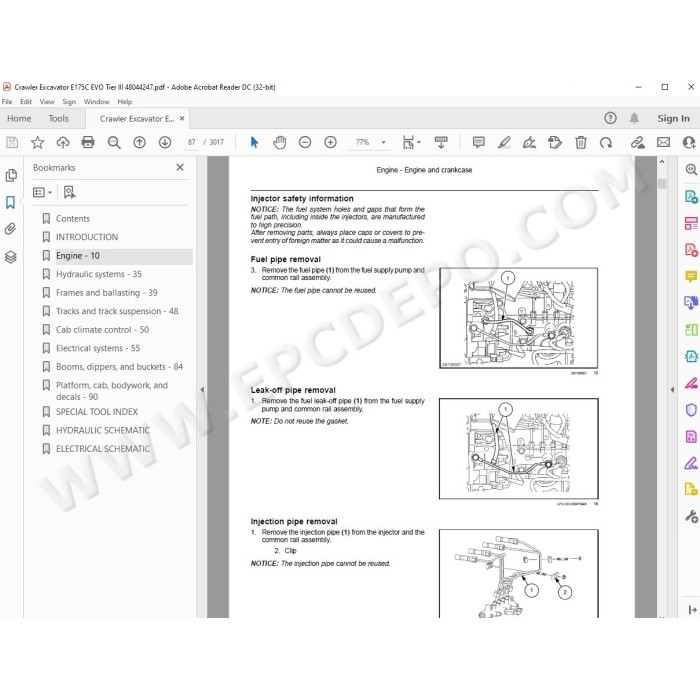
Task: Switch to the Home tab
Action: click(19, 118)
